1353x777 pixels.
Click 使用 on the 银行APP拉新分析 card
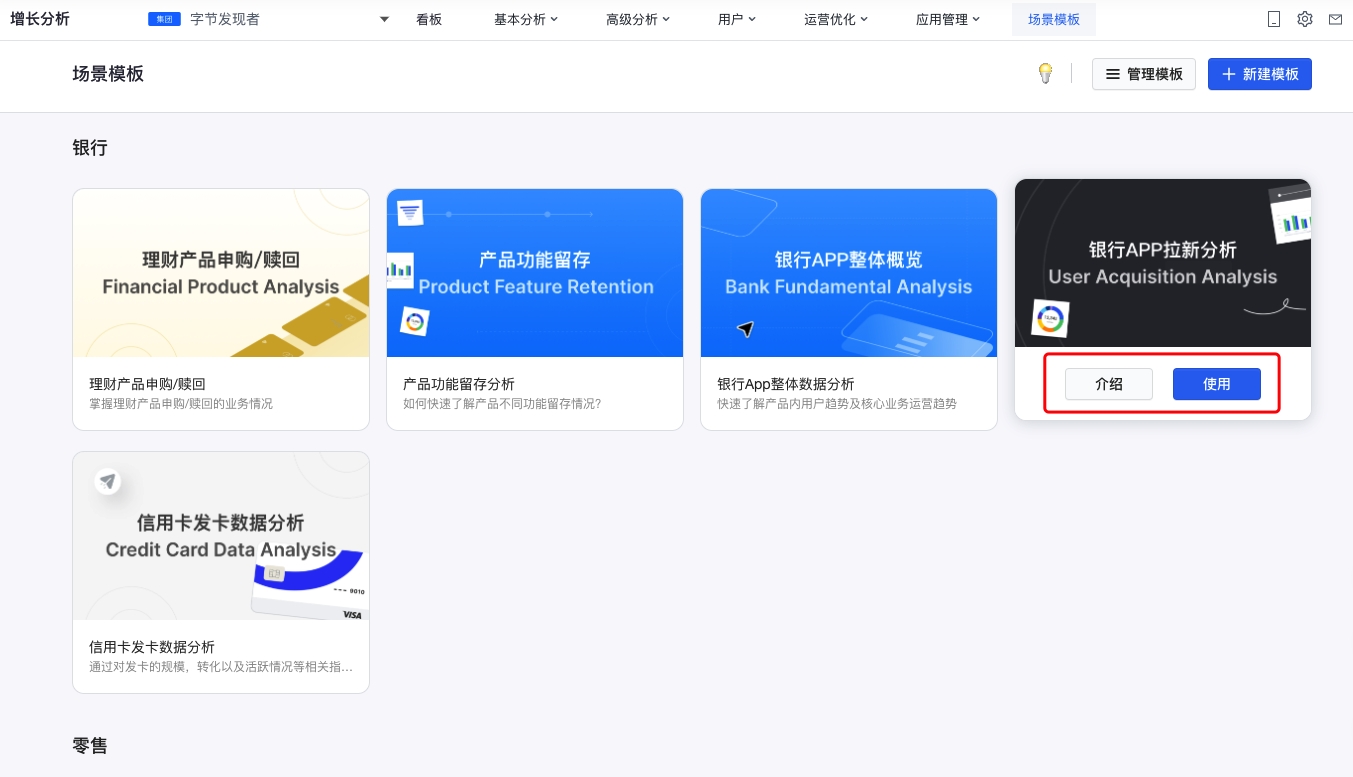coord(1217,384)
